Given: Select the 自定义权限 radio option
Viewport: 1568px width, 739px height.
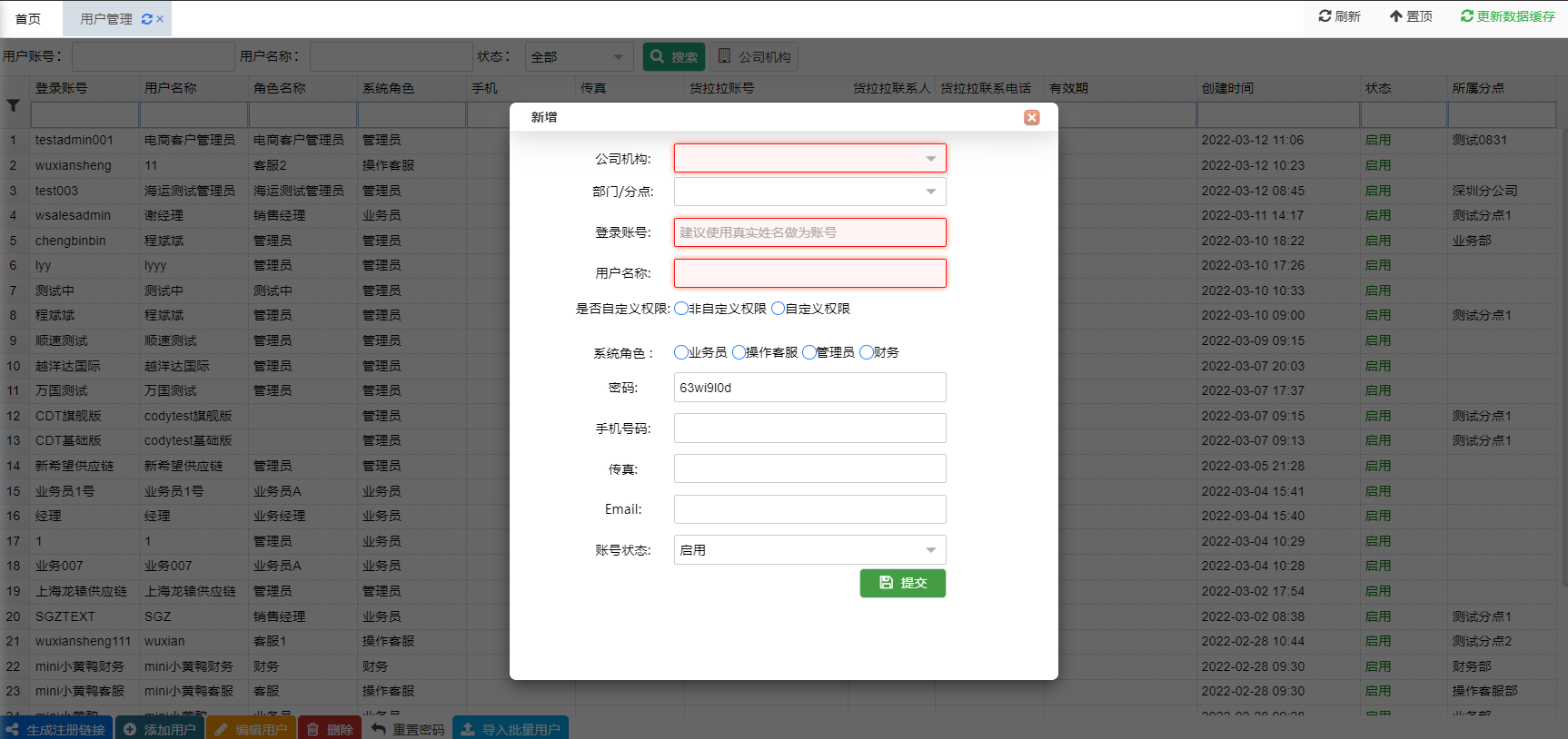Looking at the screenshot, I should (778, 309).
